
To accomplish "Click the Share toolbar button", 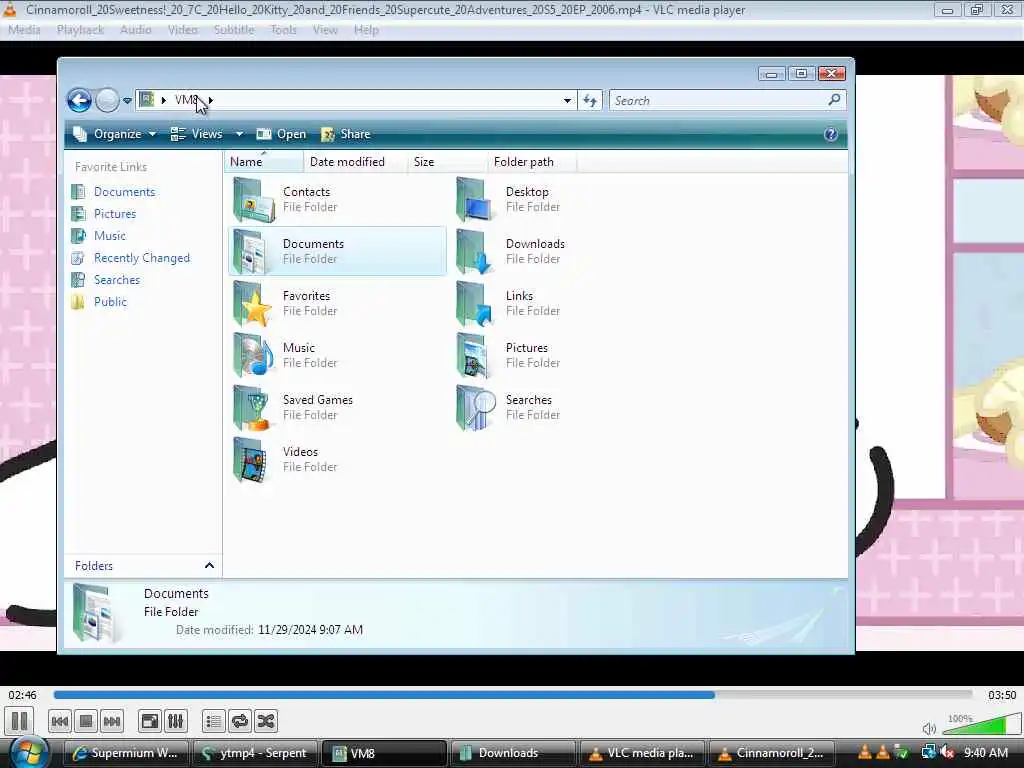I will (346, 134).
